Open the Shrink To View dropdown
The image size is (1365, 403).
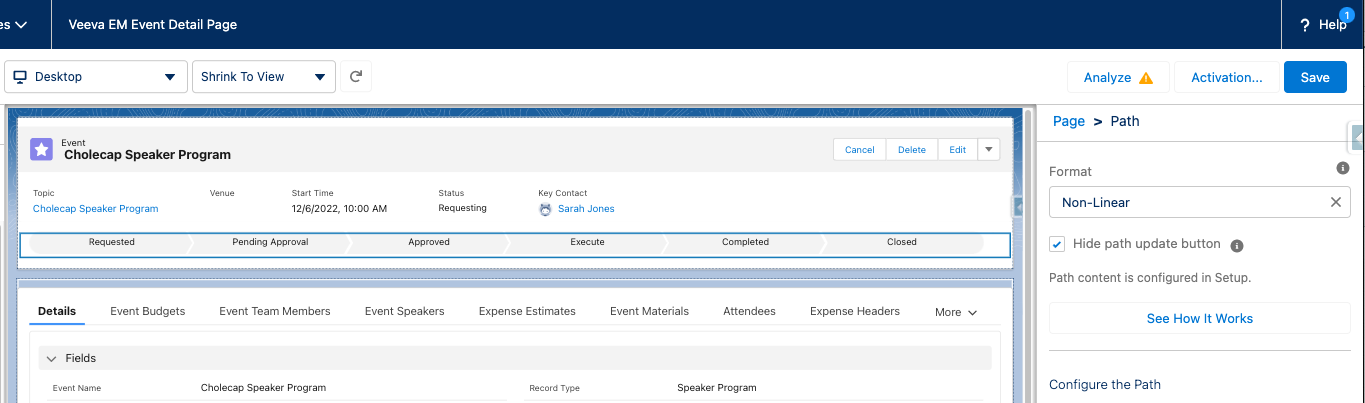click(x=264, y=77)
